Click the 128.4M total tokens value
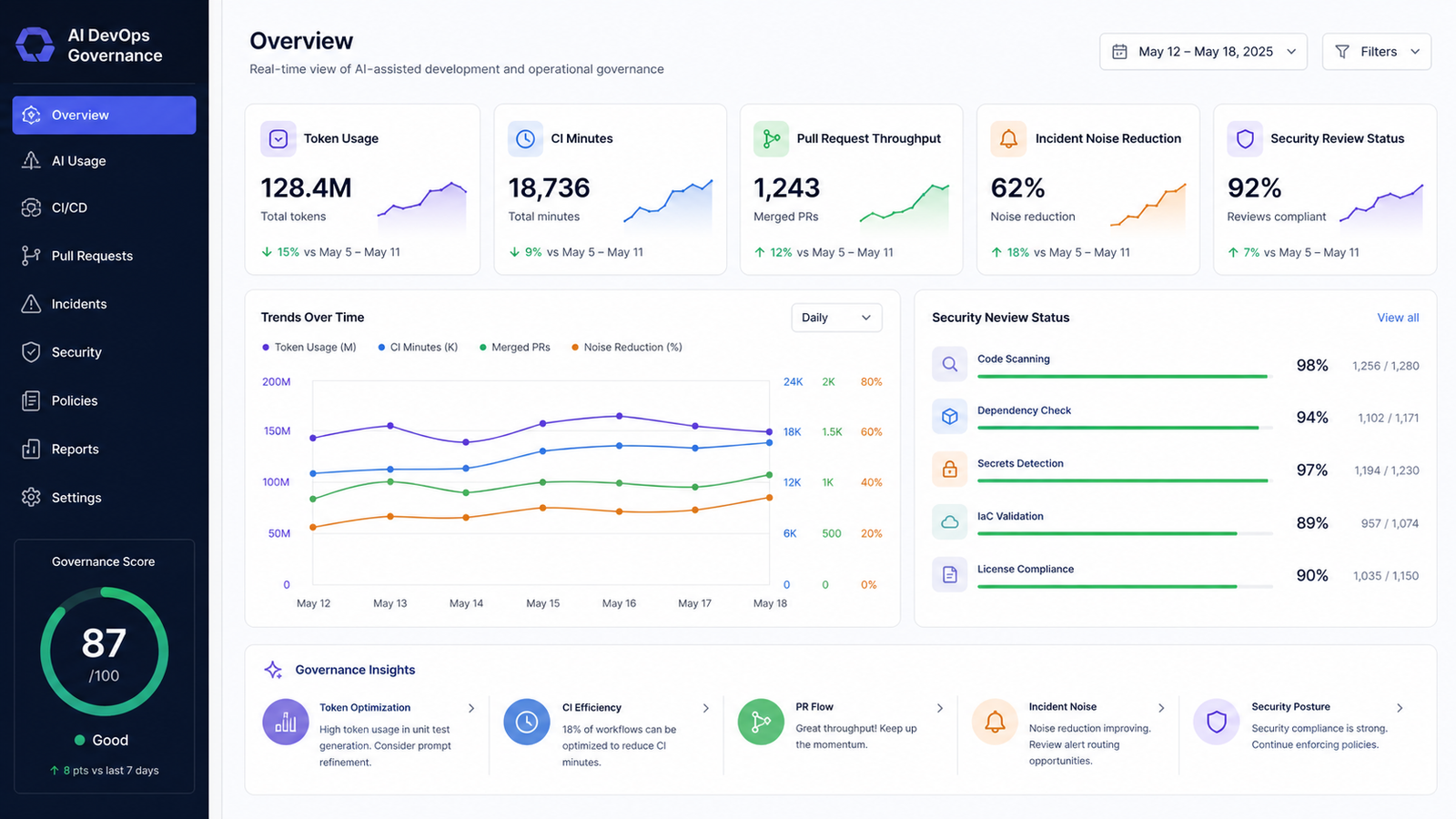The height and width of the screenshot is (819, 1456). pos(306,187)
